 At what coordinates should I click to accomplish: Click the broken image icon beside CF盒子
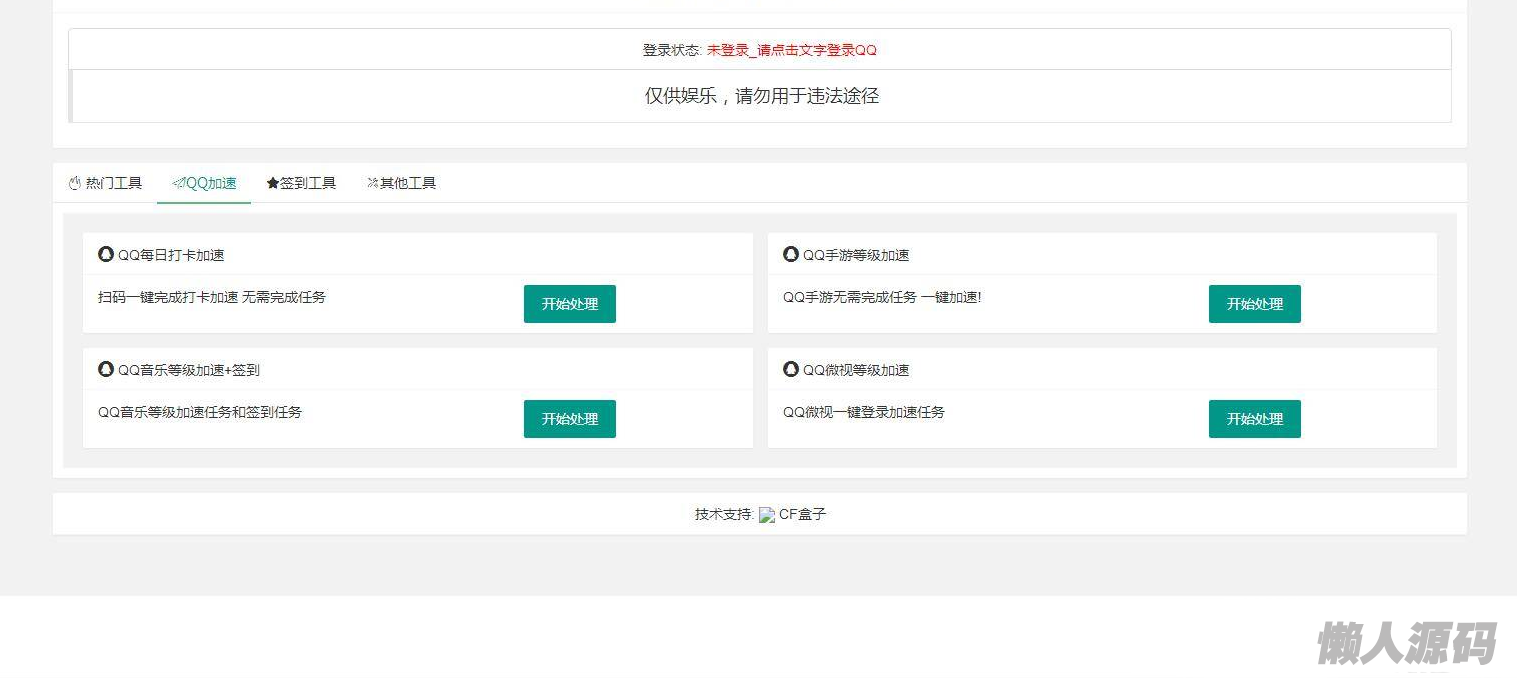pos(767,515)
